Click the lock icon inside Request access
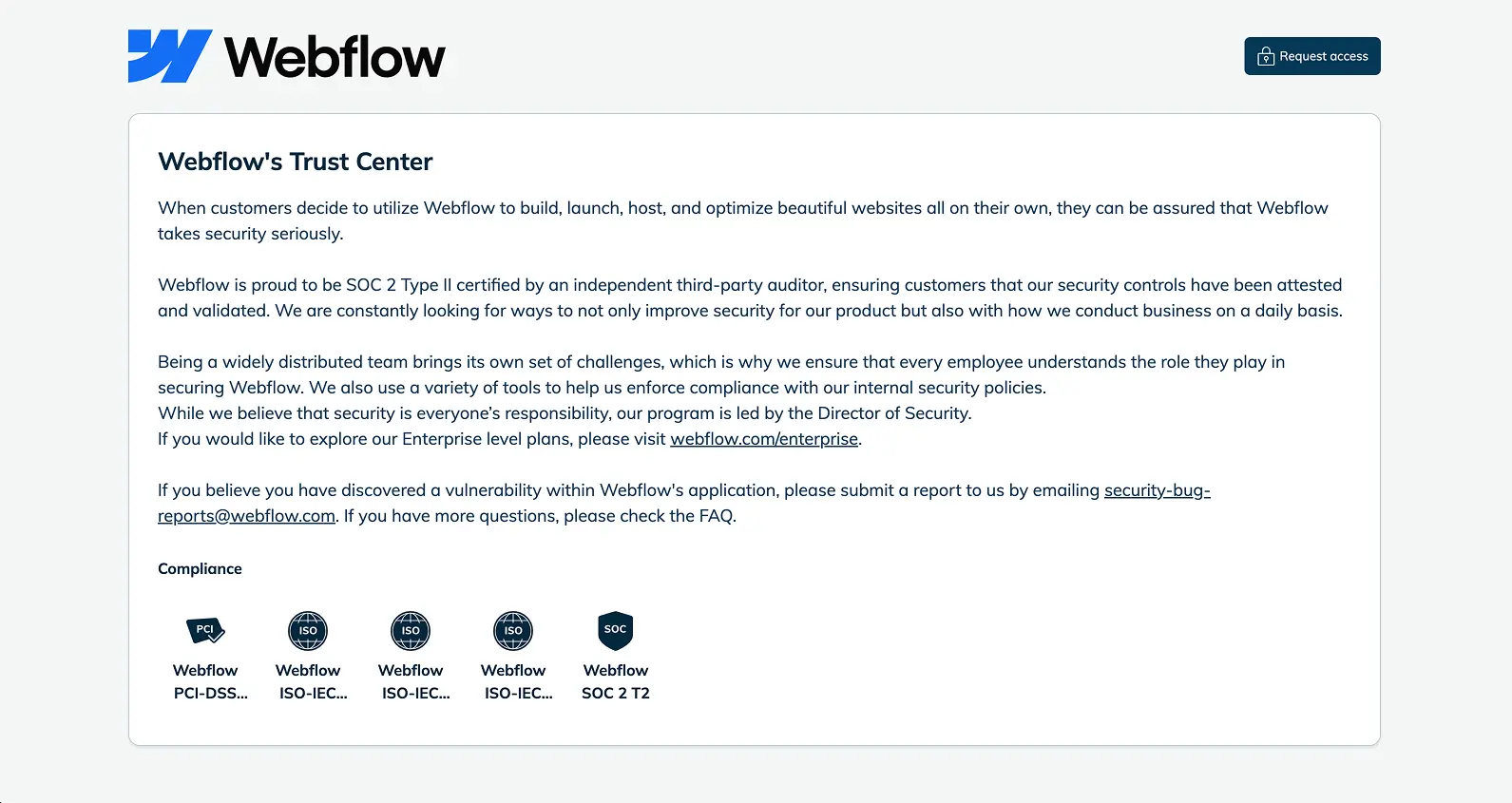The width and height of the screenshot is (1512, 803). (1266, 56)
